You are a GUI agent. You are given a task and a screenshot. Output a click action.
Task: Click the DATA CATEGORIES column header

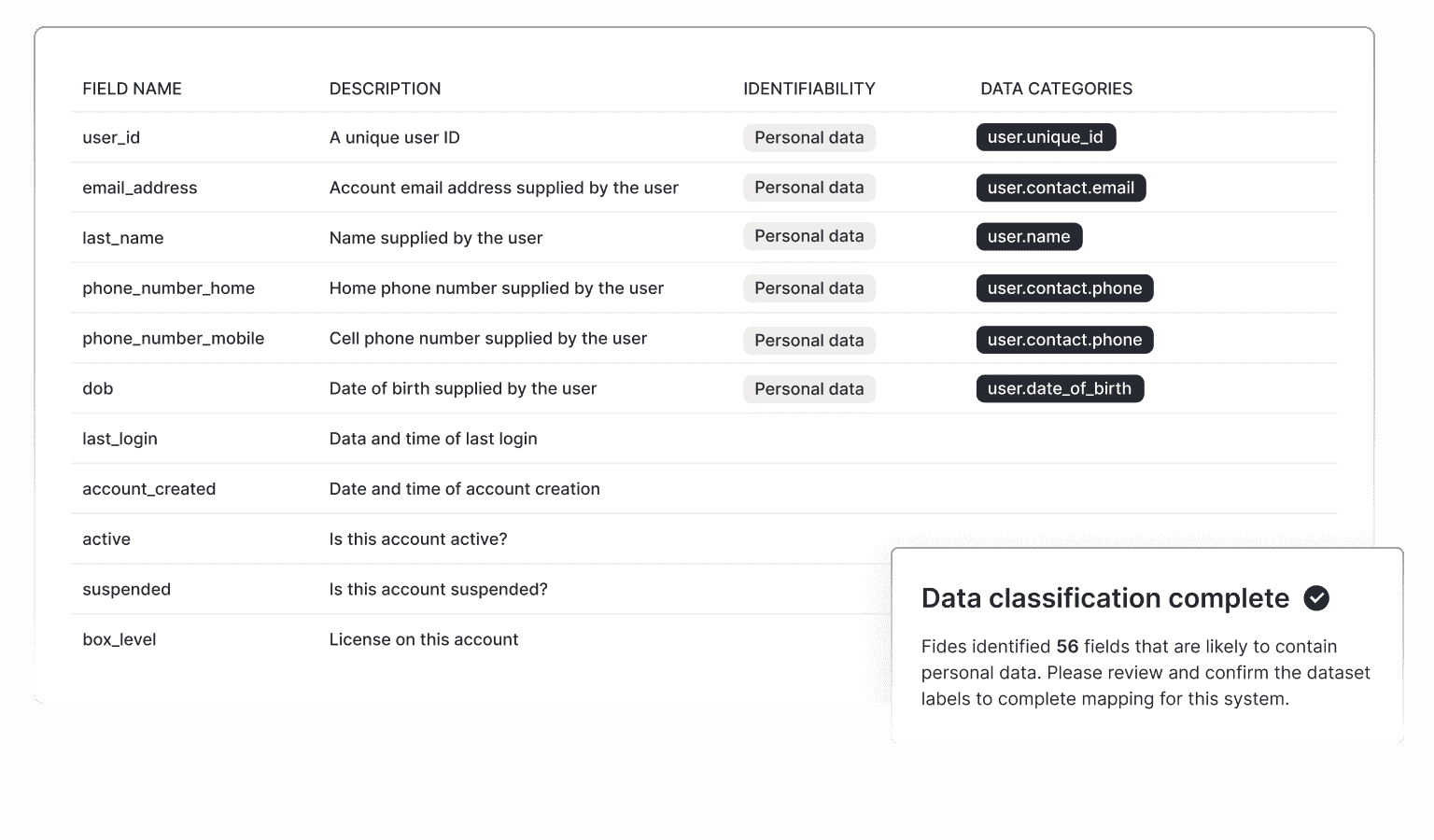tap(1056, 89)
